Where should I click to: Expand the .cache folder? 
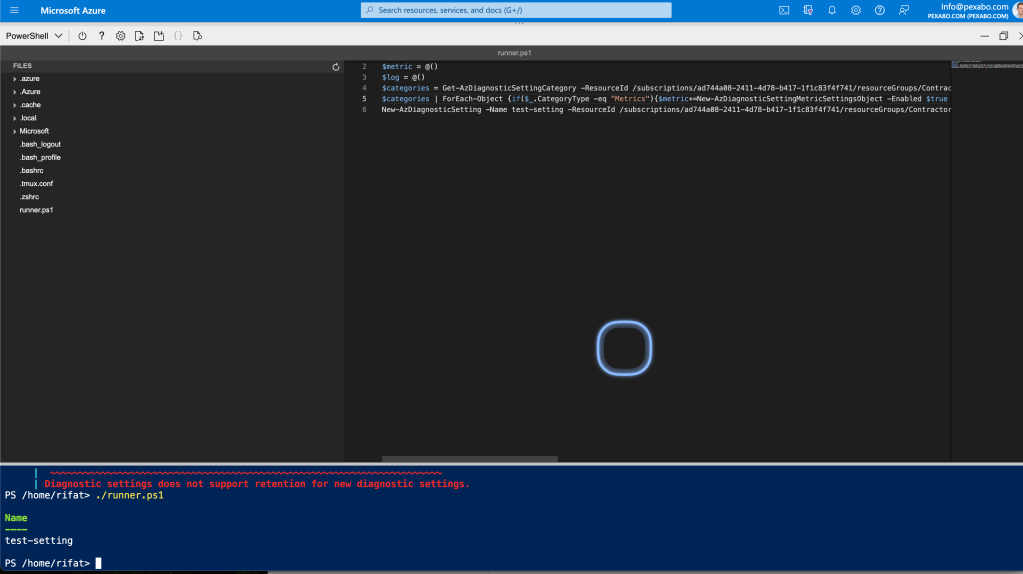point(30,104)
